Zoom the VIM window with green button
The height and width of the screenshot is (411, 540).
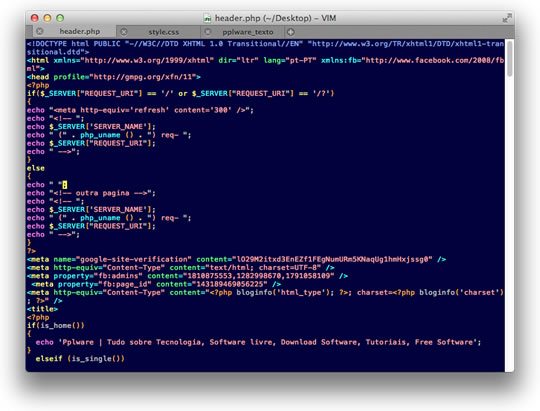(60, 18)
